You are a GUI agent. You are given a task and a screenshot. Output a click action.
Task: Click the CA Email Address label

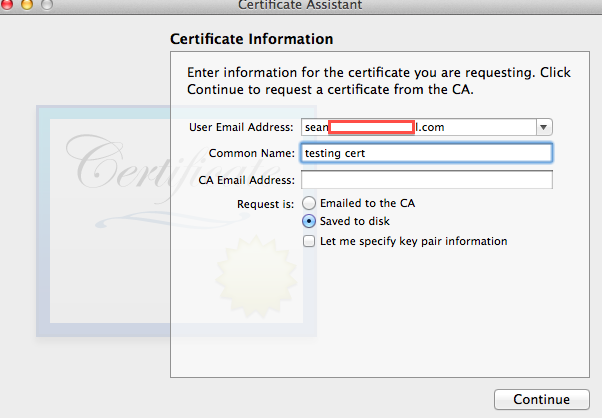[247, 180]
